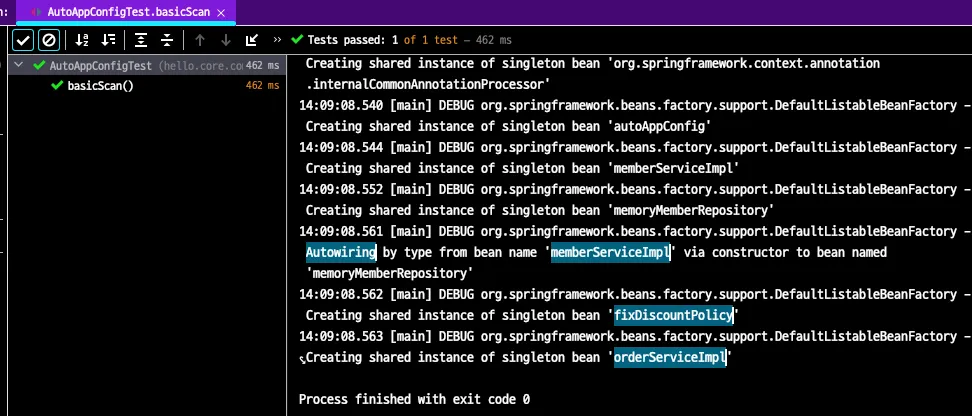Click the AutoAppConfigTest passed checkmark icon
972x416 pixels.
39,66
